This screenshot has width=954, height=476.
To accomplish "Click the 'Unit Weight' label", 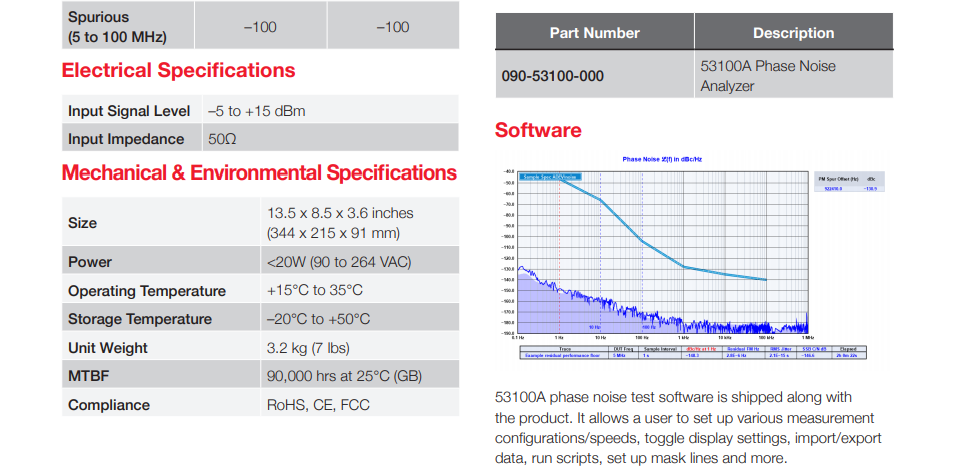I will pyautogui.click(x=108, y=348).
